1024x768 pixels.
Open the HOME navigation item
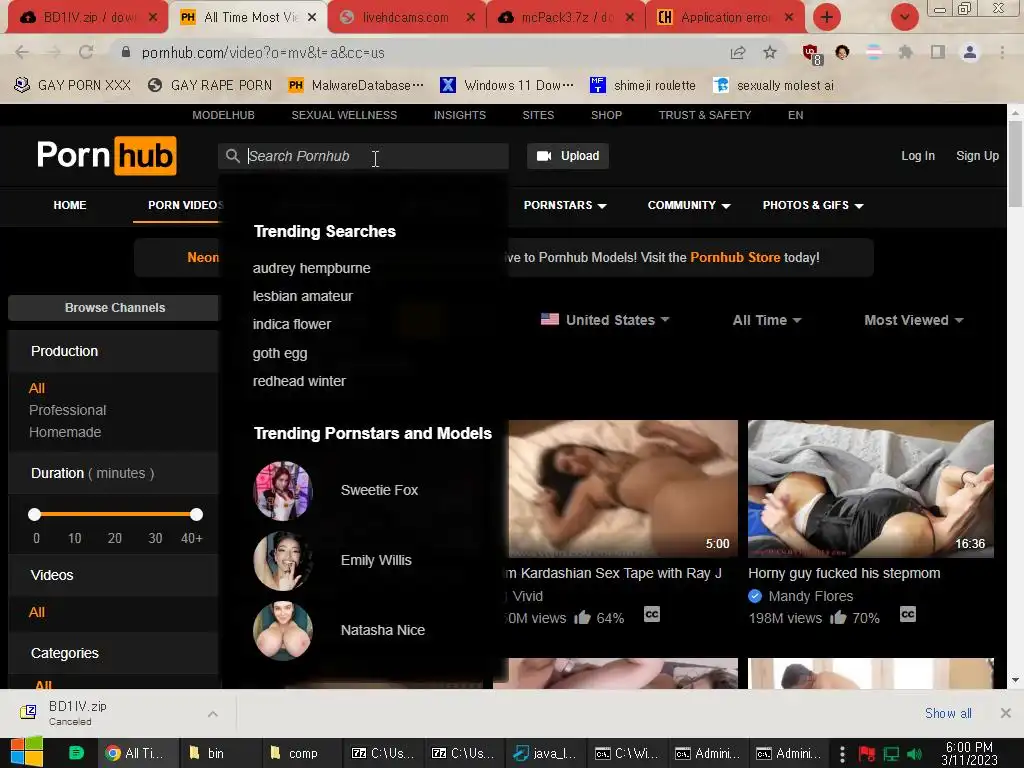click(70, 205)
